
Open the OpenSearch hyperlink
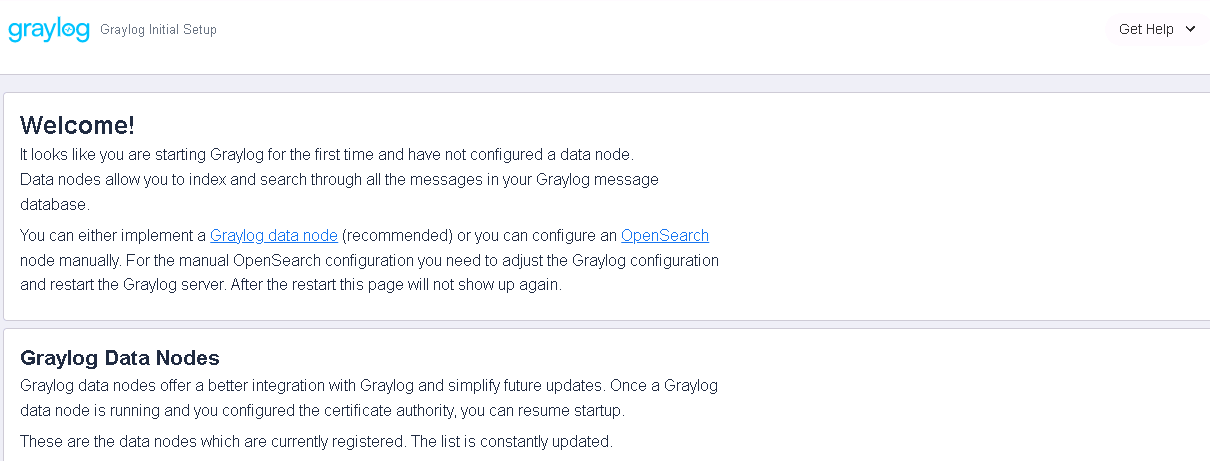pyautogui.click(x=665, y=236)
